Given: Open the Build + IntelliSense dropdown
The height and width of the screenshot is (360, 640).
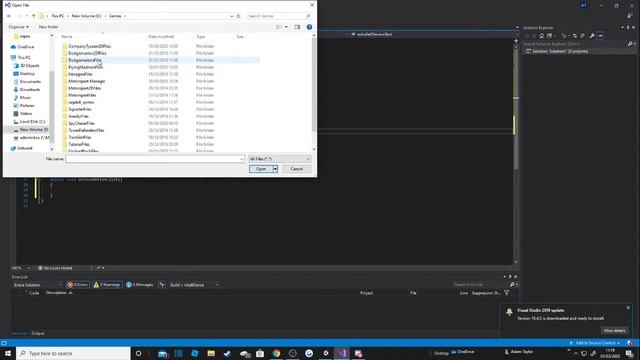Looking at the screenshot, I should click(x=194, y=285).
